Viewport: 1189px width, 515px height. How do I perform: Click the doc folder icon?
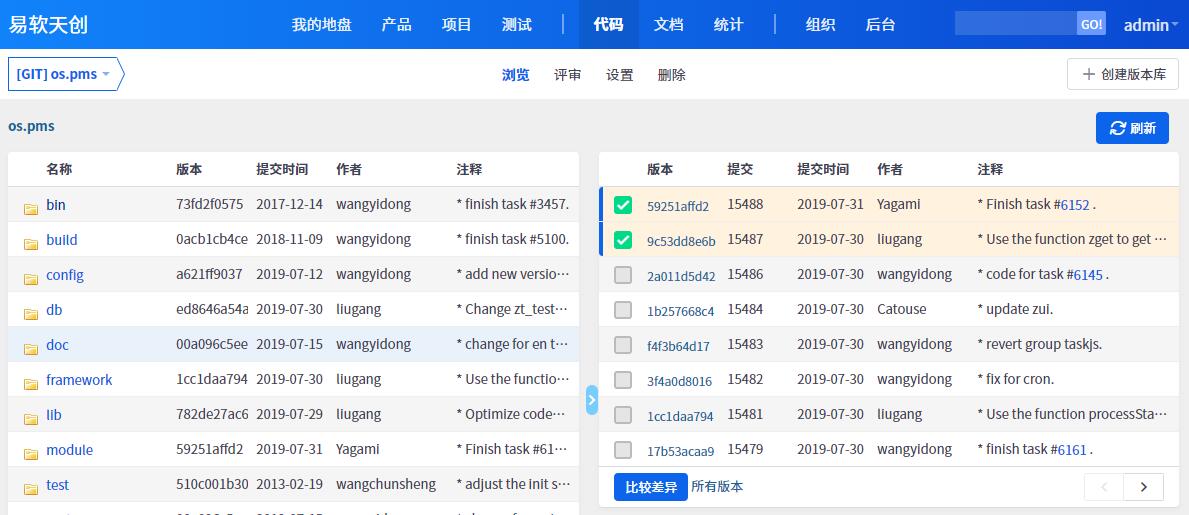tap(31, 348)
